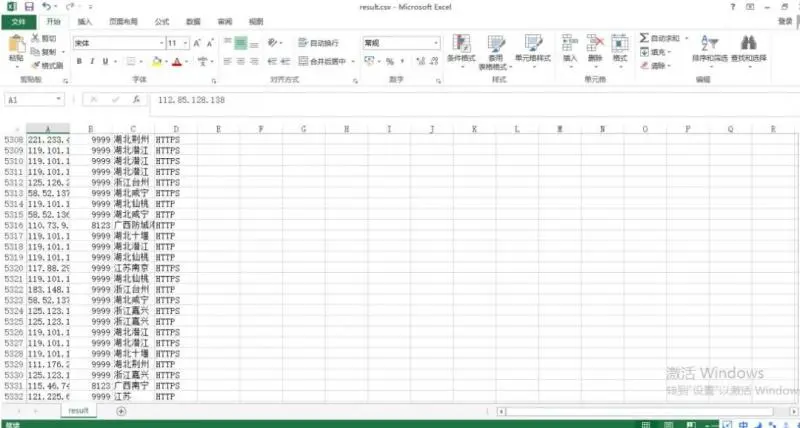
Task: Switch to the Data (数据) tab
Action: click(x=193, y=22)
